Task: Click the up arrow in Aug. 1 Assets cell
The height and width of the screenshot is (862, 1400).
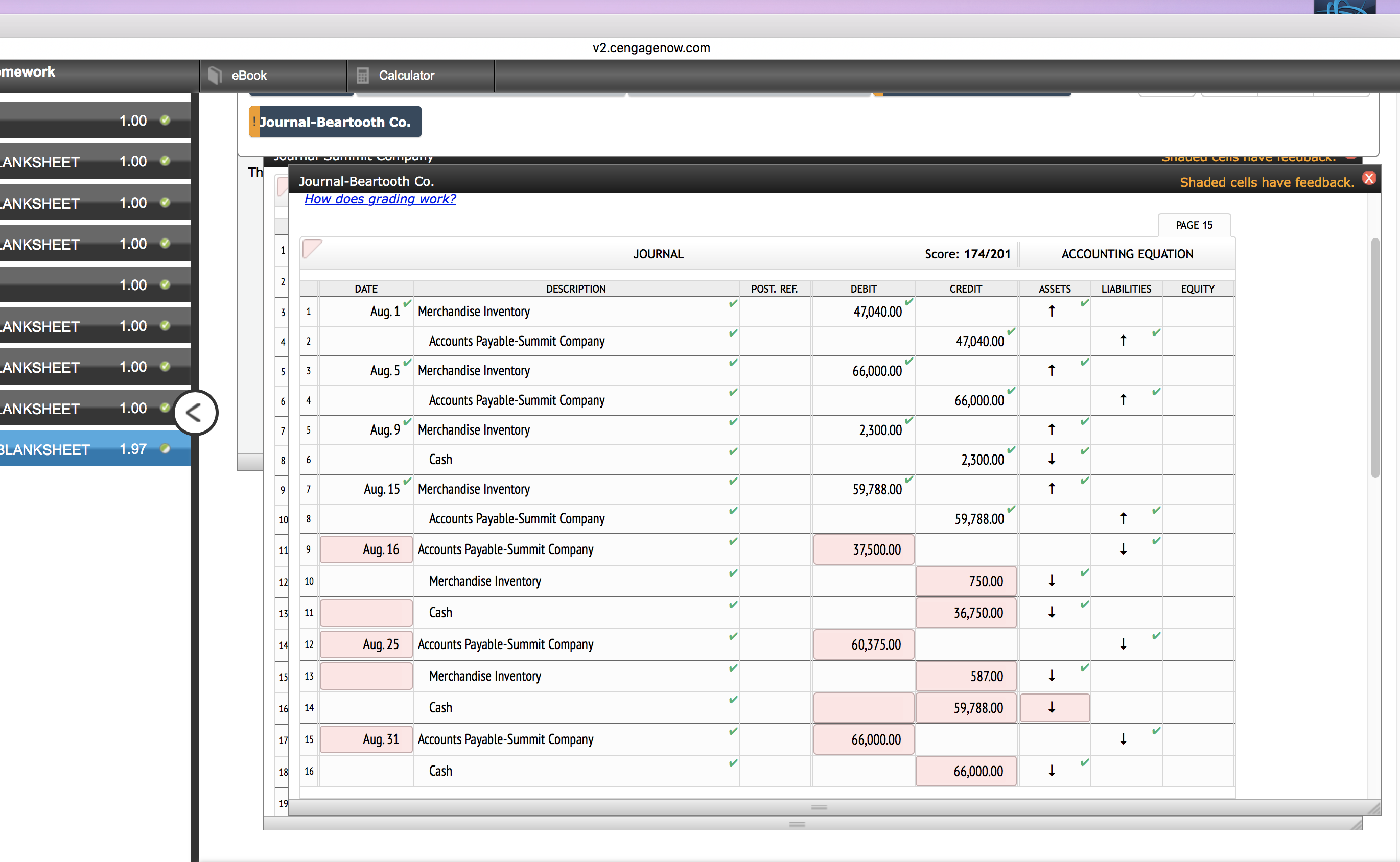Action: pyautogui.click(x=1051, y=312)
